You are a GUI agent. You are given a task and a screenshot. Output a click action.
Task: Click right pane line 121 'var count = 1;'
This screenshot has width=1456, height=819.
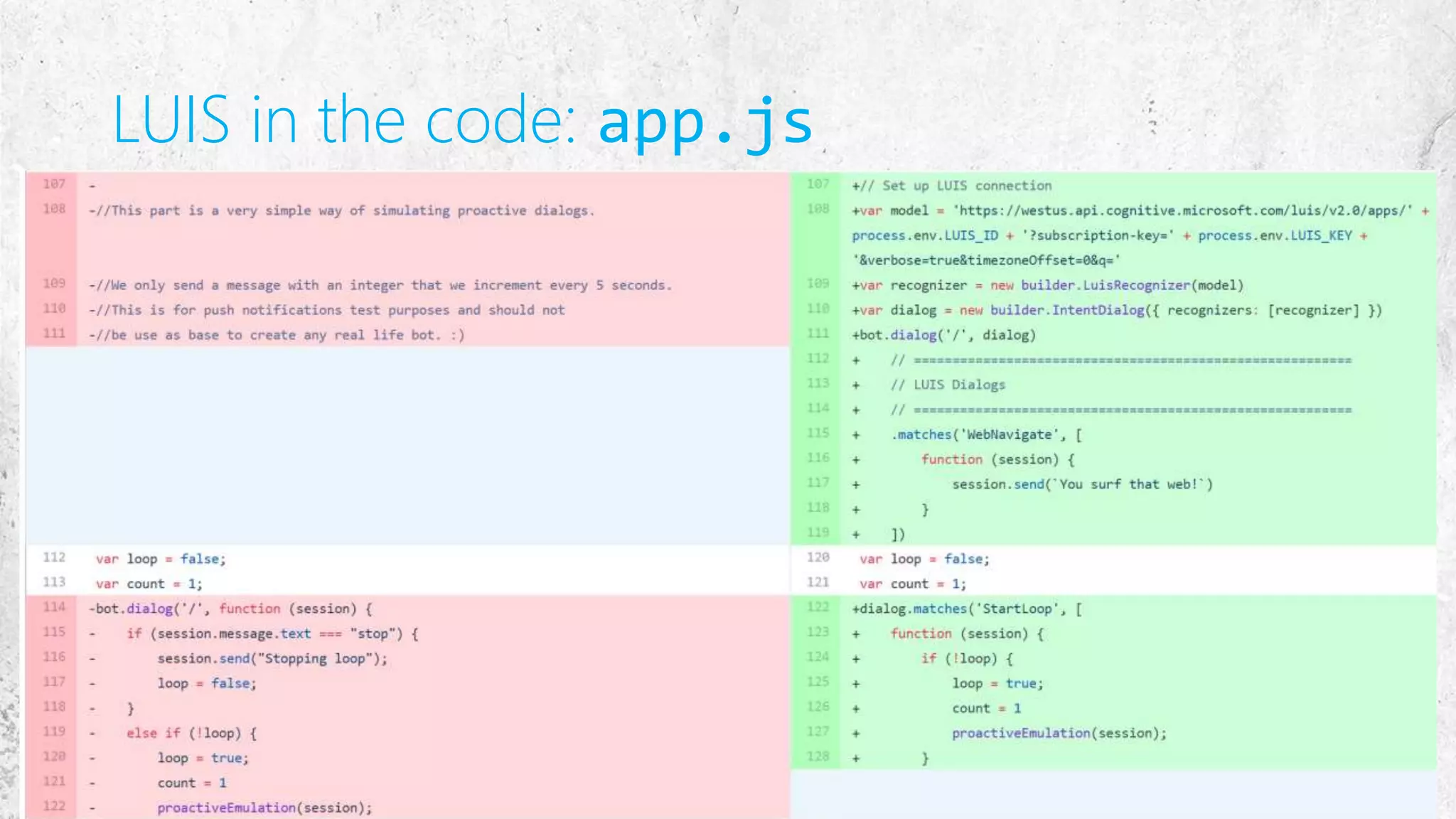click(x=913, y=584)
